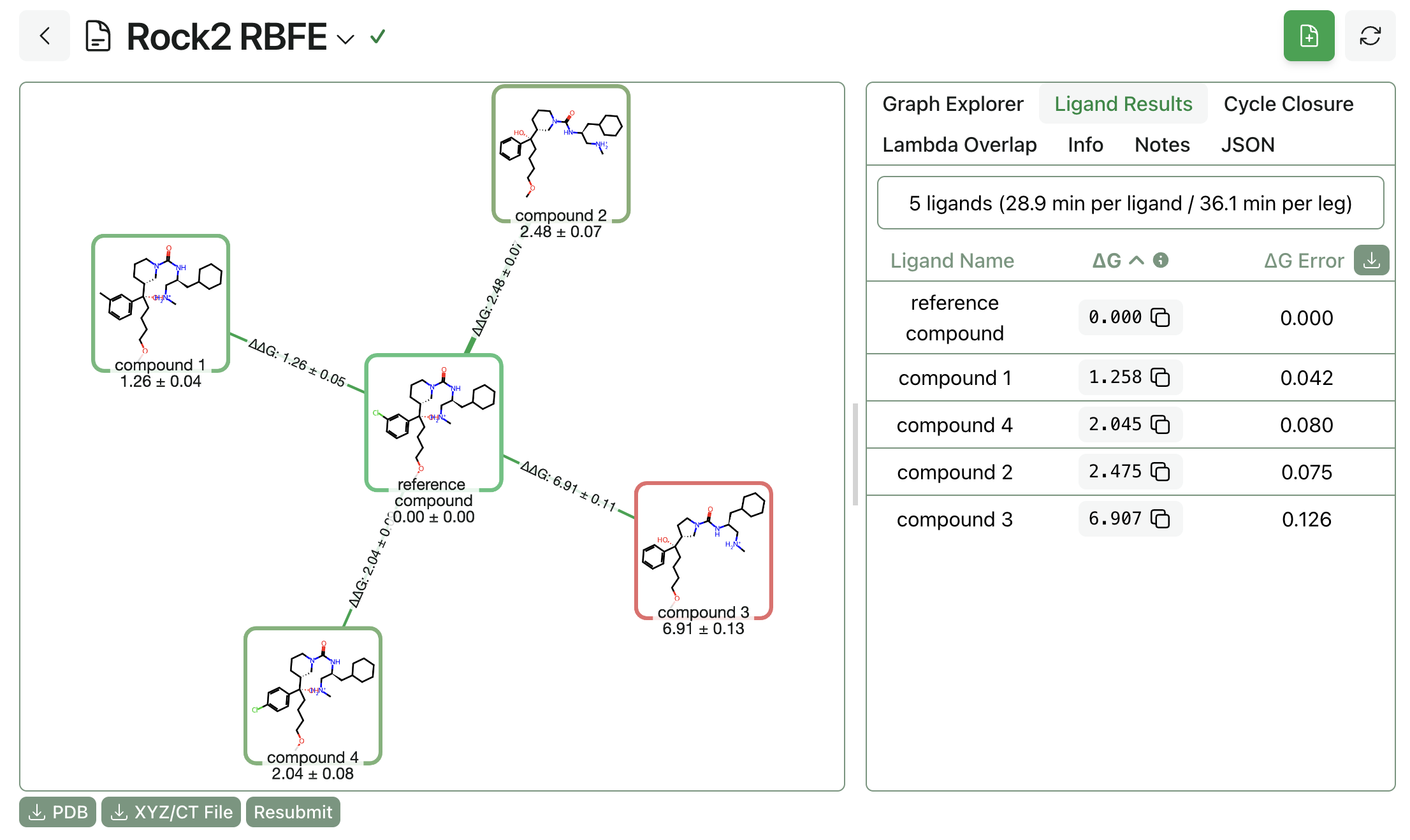
Task: Copy the reference compound ΔG value
Action: (x=1161, y=317)
